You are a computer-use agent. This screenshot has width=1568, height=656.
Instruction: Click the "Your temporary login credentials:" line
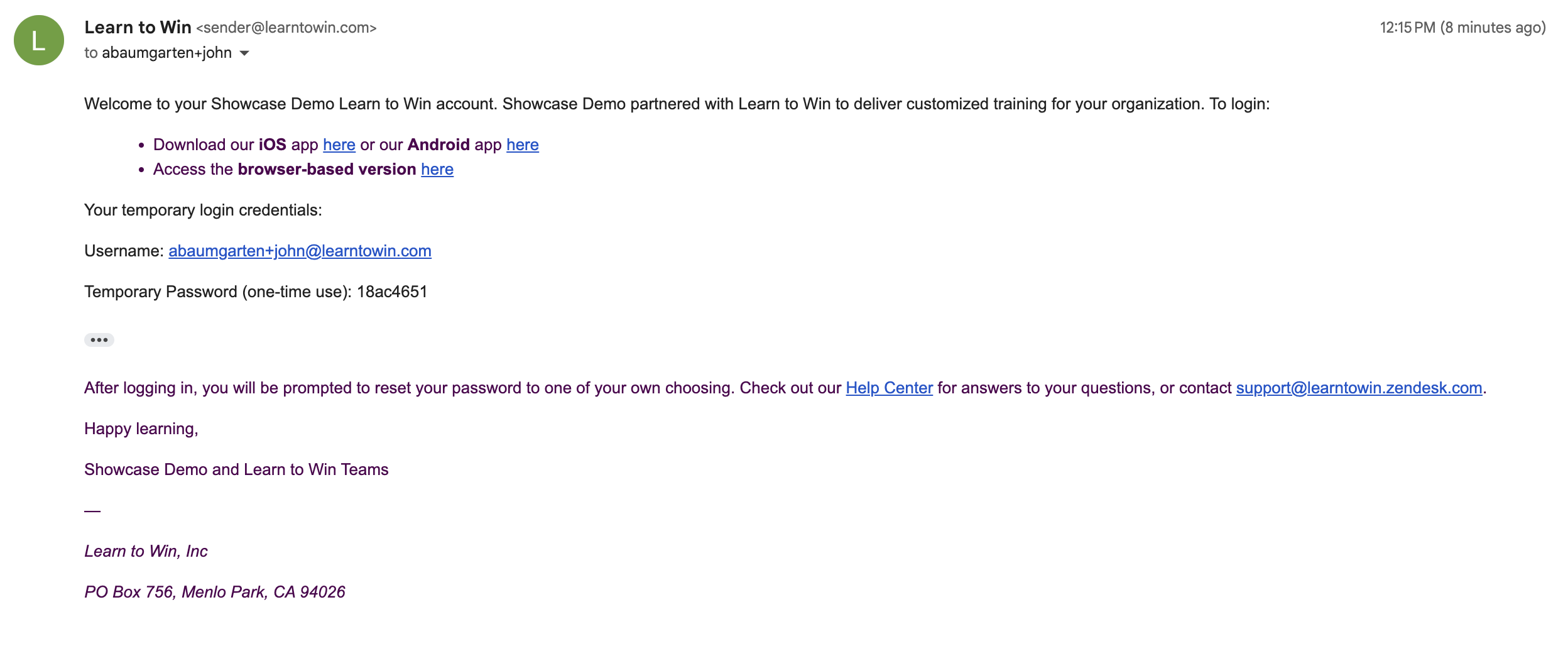click(203, 210)
